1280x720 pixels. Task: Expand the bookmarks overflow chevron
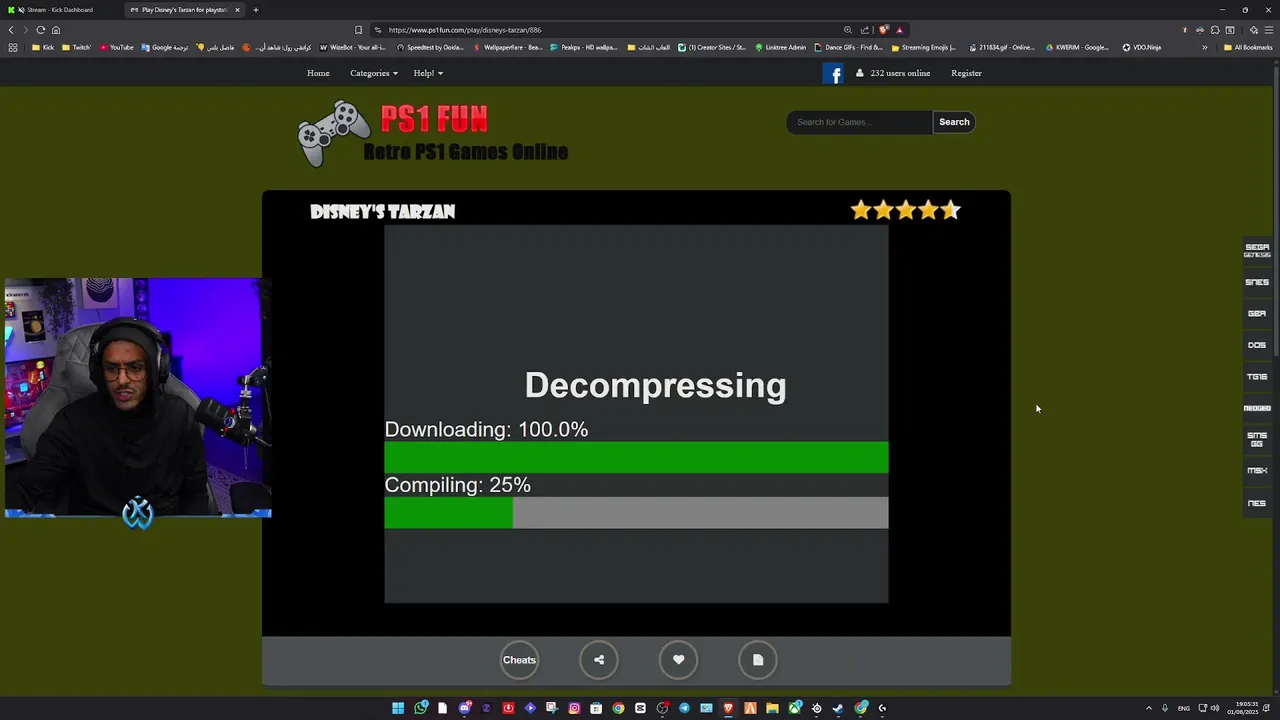1204,47
